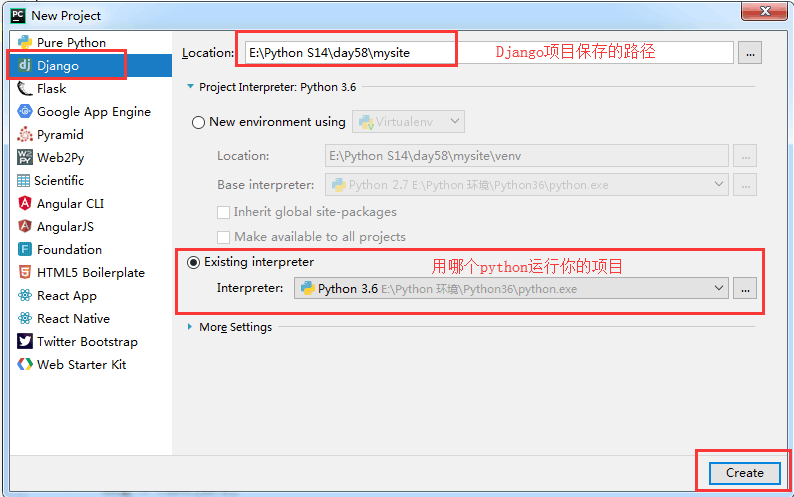Open the Base interpreter dropdown

coord(527,185)
